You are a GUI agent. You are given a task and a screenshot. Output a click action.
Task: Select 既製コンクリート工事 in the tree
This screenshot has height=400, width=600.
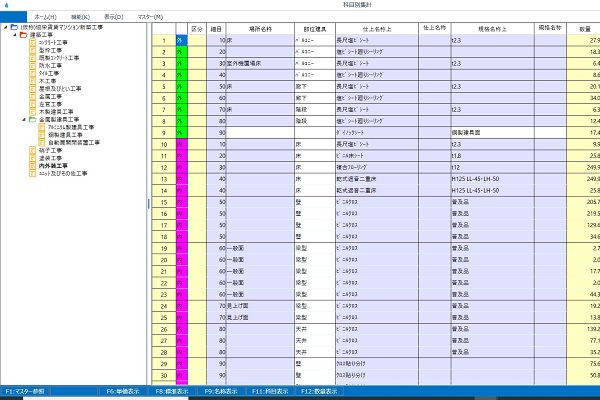pyautogui.click(x=59, y=58)
